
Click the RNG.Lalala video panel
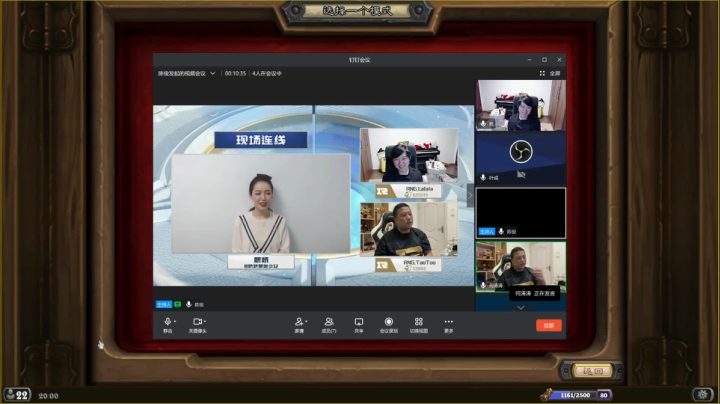(x=409, y=155)
